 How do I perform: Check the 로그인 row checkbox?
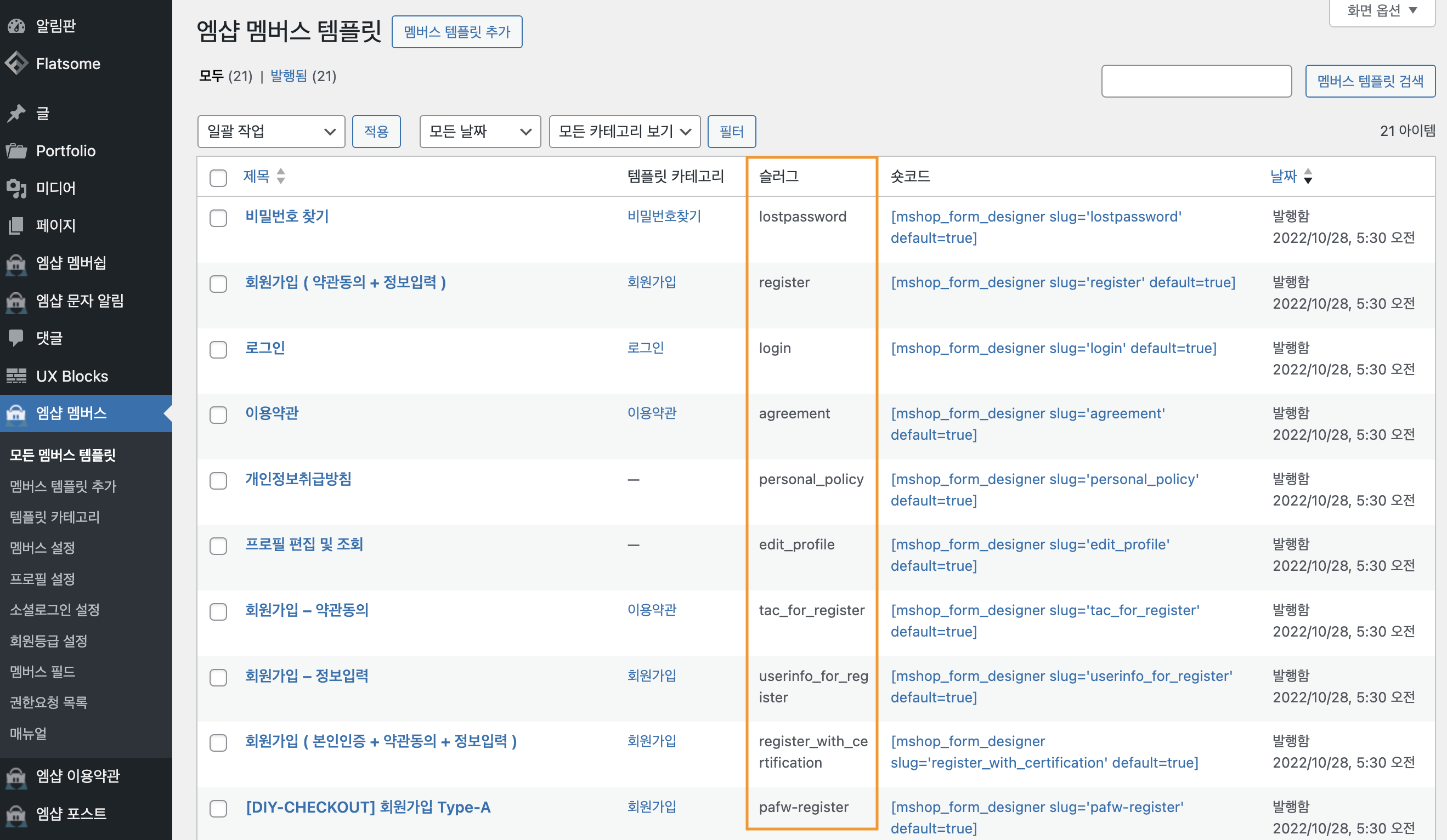218,349
